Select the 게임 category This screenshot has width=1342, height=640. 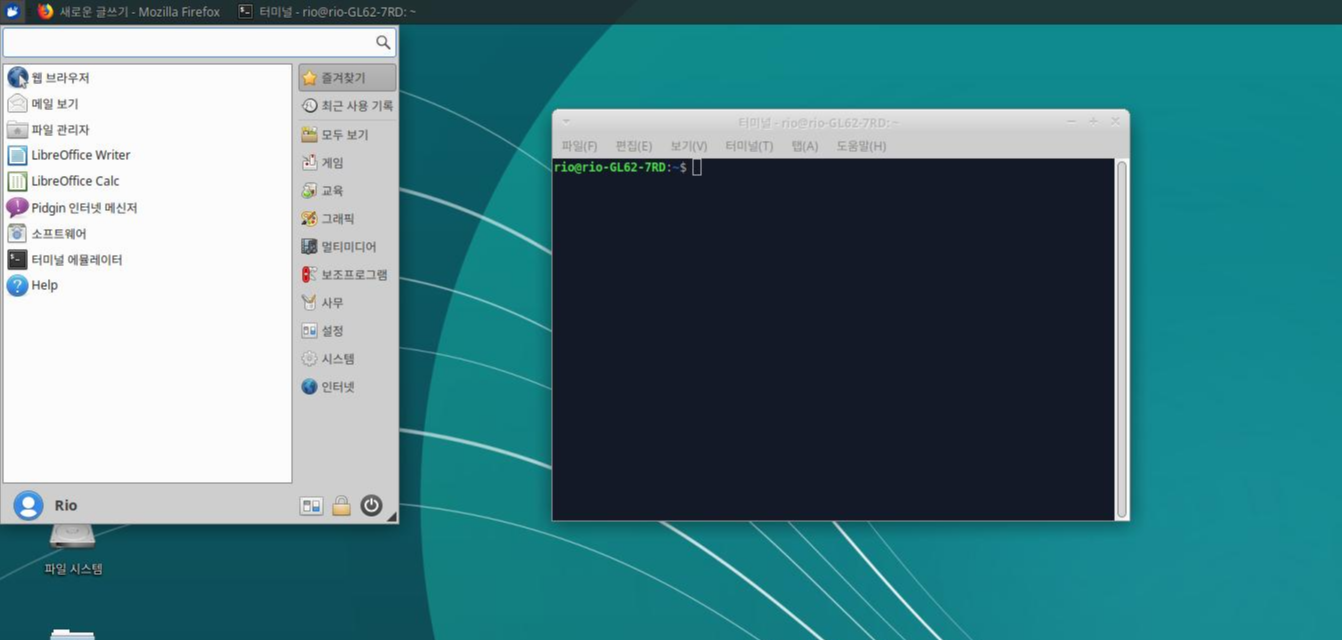pos(347,162)
